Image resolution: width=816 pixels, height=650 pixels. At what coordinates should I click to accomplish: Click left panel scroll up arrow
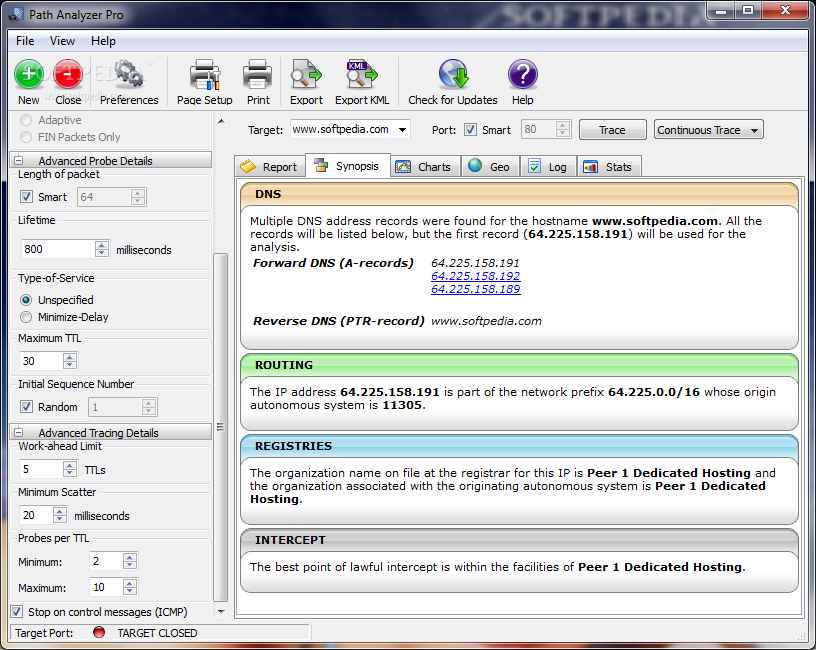point(221,121)
